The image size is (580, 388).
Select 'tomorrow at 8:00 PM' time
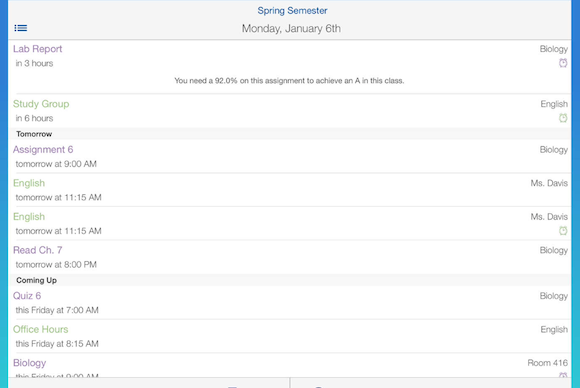coord(56,264)
